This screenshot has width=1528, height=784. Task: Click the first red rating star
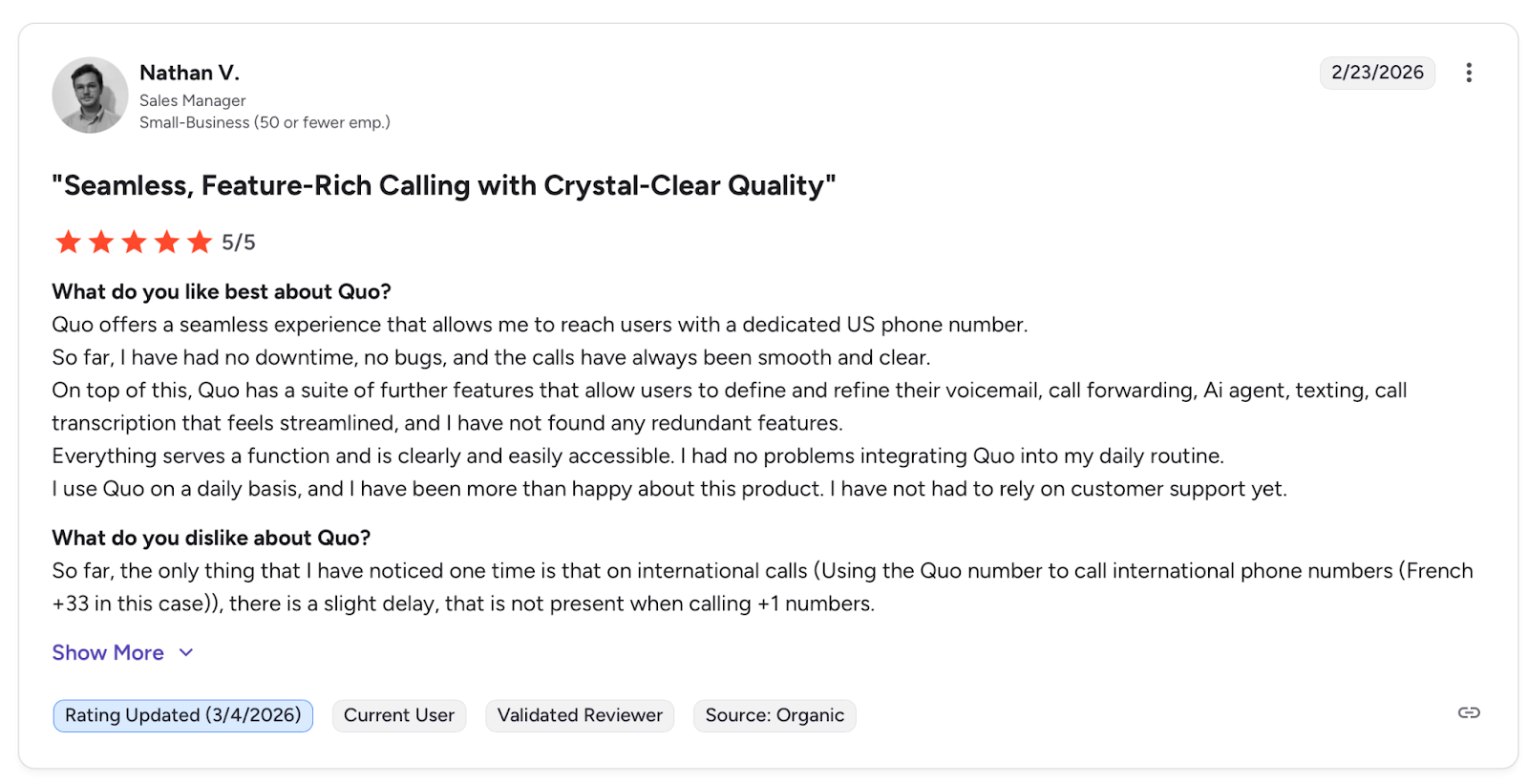[x=68, y=242]
